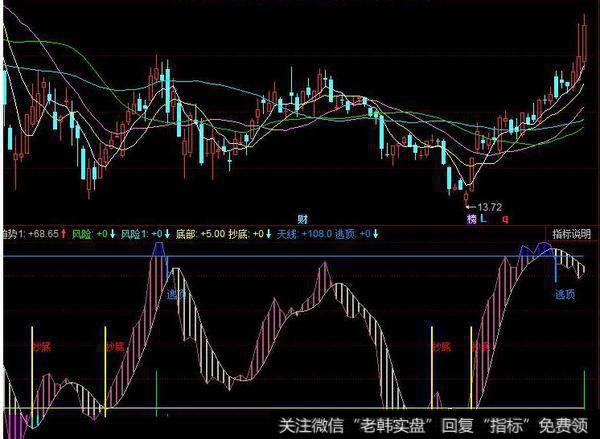Click the blue 财 marker below the chart
600x439 pixels.
(x=301, y=217)
